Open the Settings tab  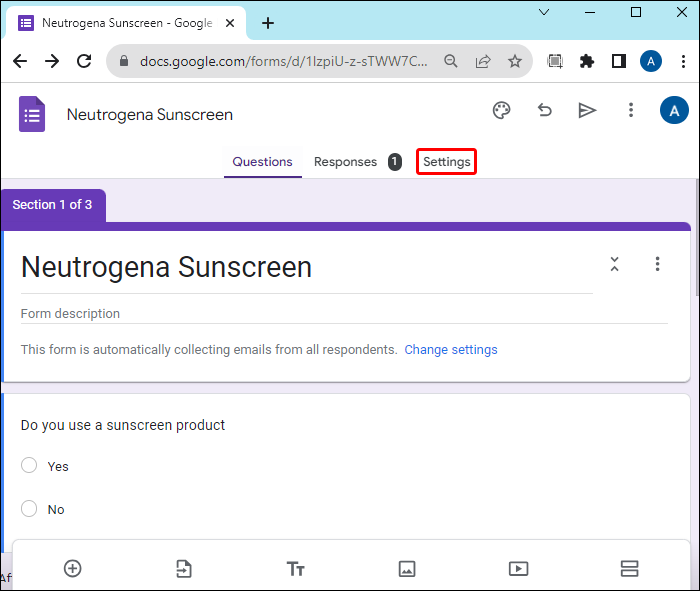[x=446, y=162]
